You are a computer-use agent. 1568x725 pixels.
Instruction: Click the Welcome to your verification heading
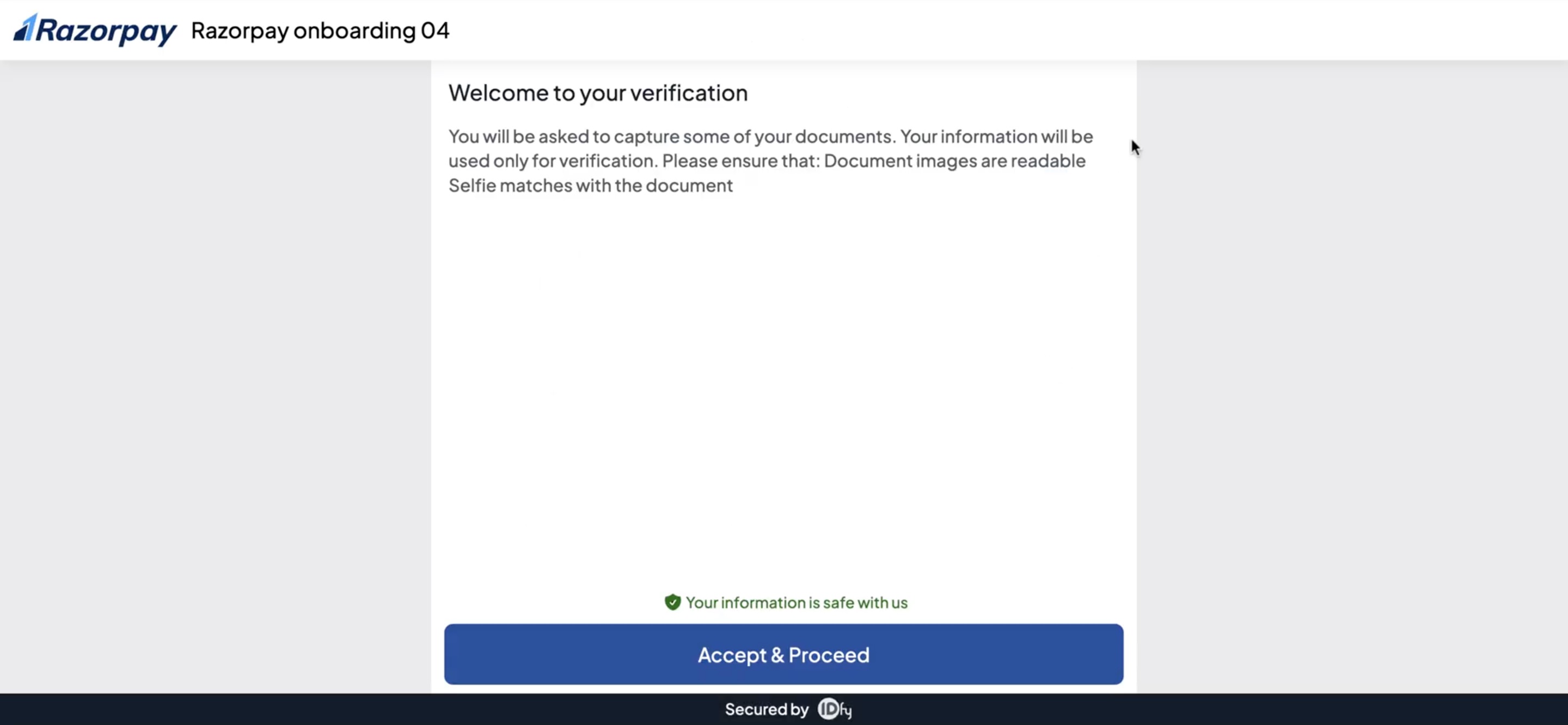(598, 93)
